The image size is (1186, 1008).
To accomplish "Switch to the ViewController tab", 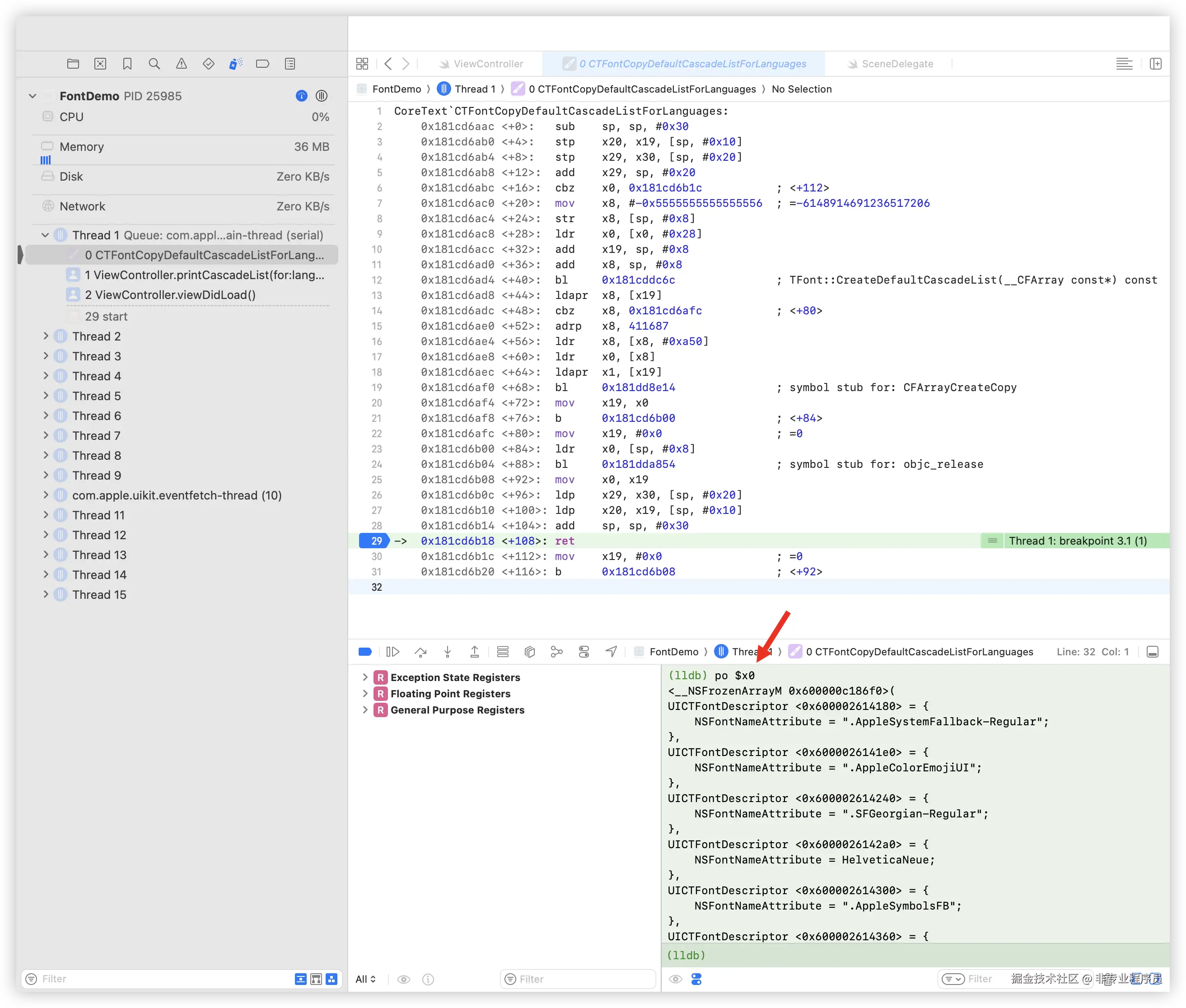I will click(488, 64).
